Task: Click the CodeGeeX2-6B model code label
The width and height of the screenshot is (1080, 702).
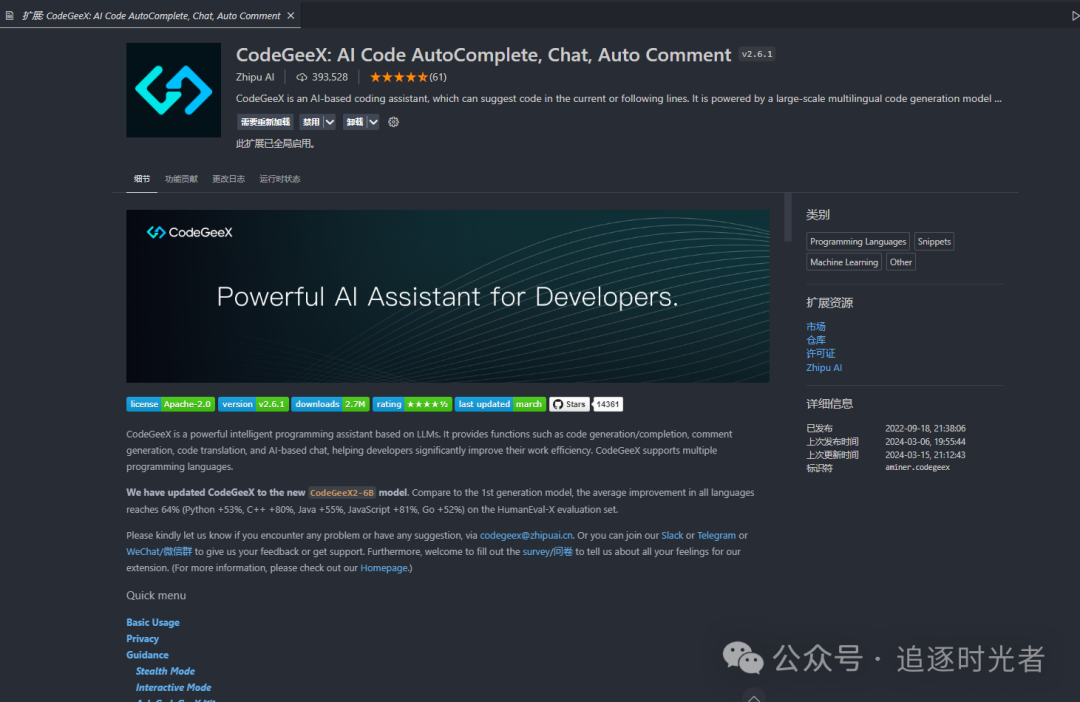Action: coord(342,493)
